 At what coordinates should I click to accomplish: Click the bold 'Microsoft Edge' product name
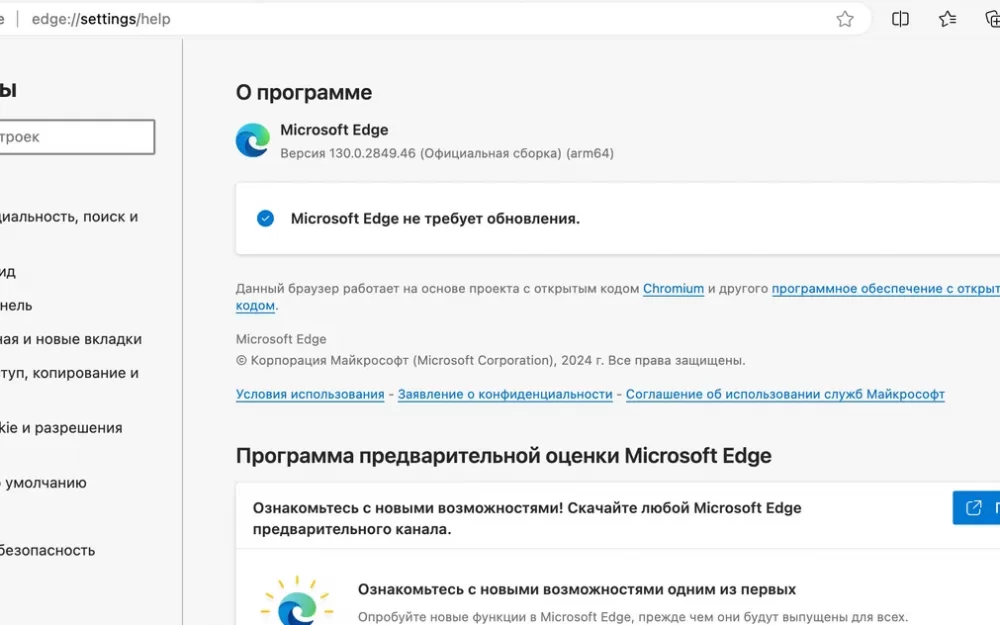point(334,130)
